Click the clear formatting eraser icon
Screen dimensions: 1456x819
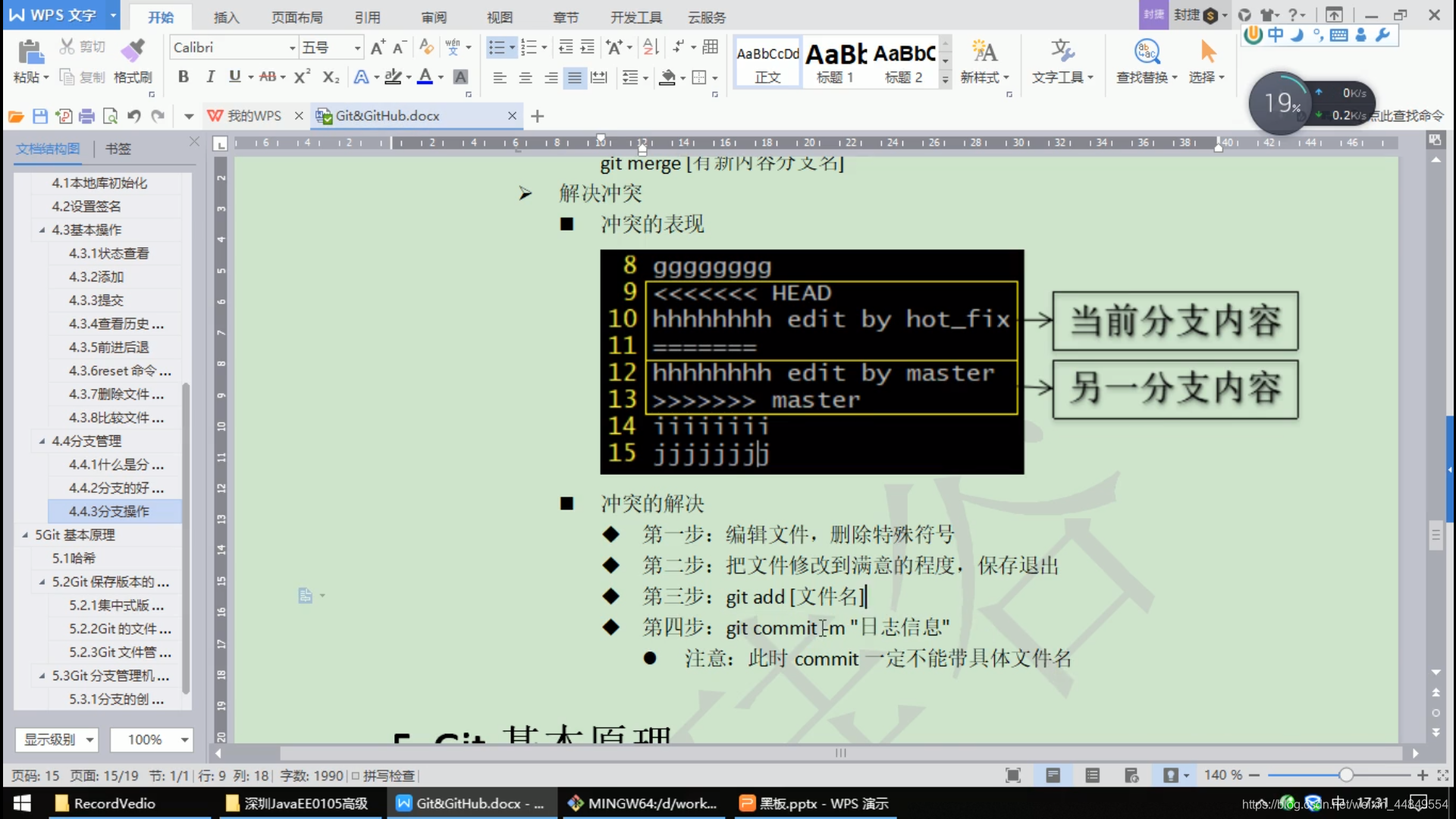[x=427, y=47]
